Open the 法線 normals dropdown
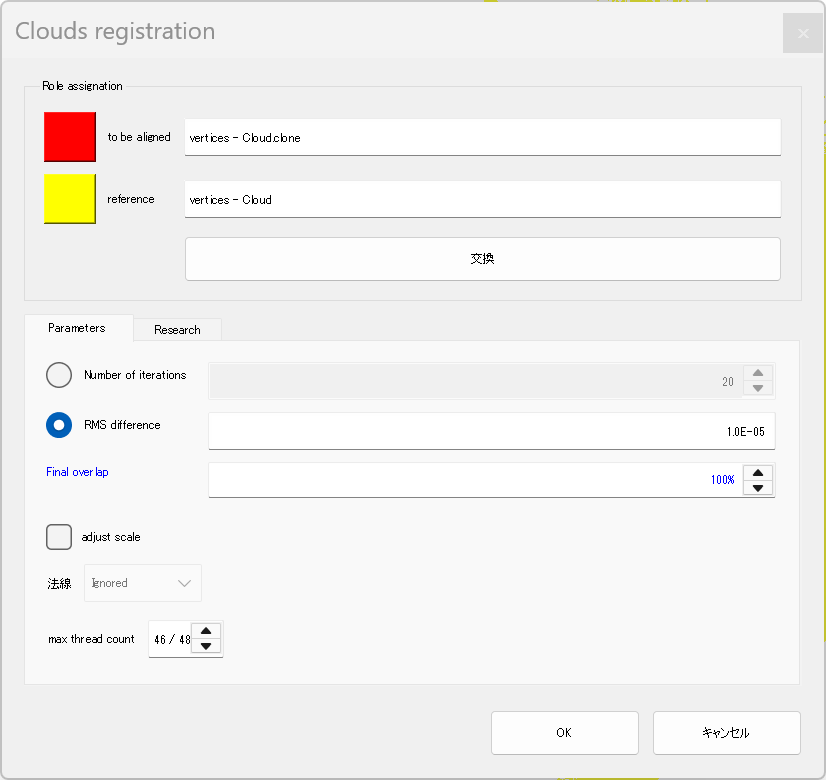 pos(143,583)
